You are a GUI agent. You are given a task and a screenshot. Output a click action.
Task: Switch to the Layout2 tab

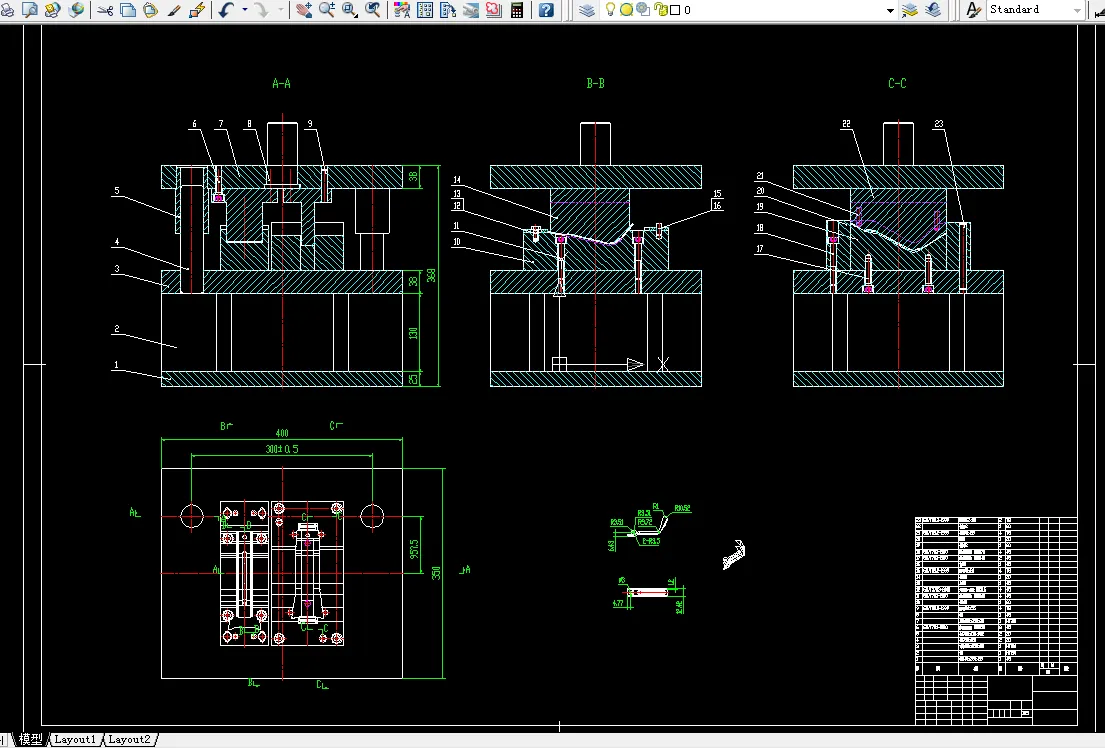(x=130, y=739)
